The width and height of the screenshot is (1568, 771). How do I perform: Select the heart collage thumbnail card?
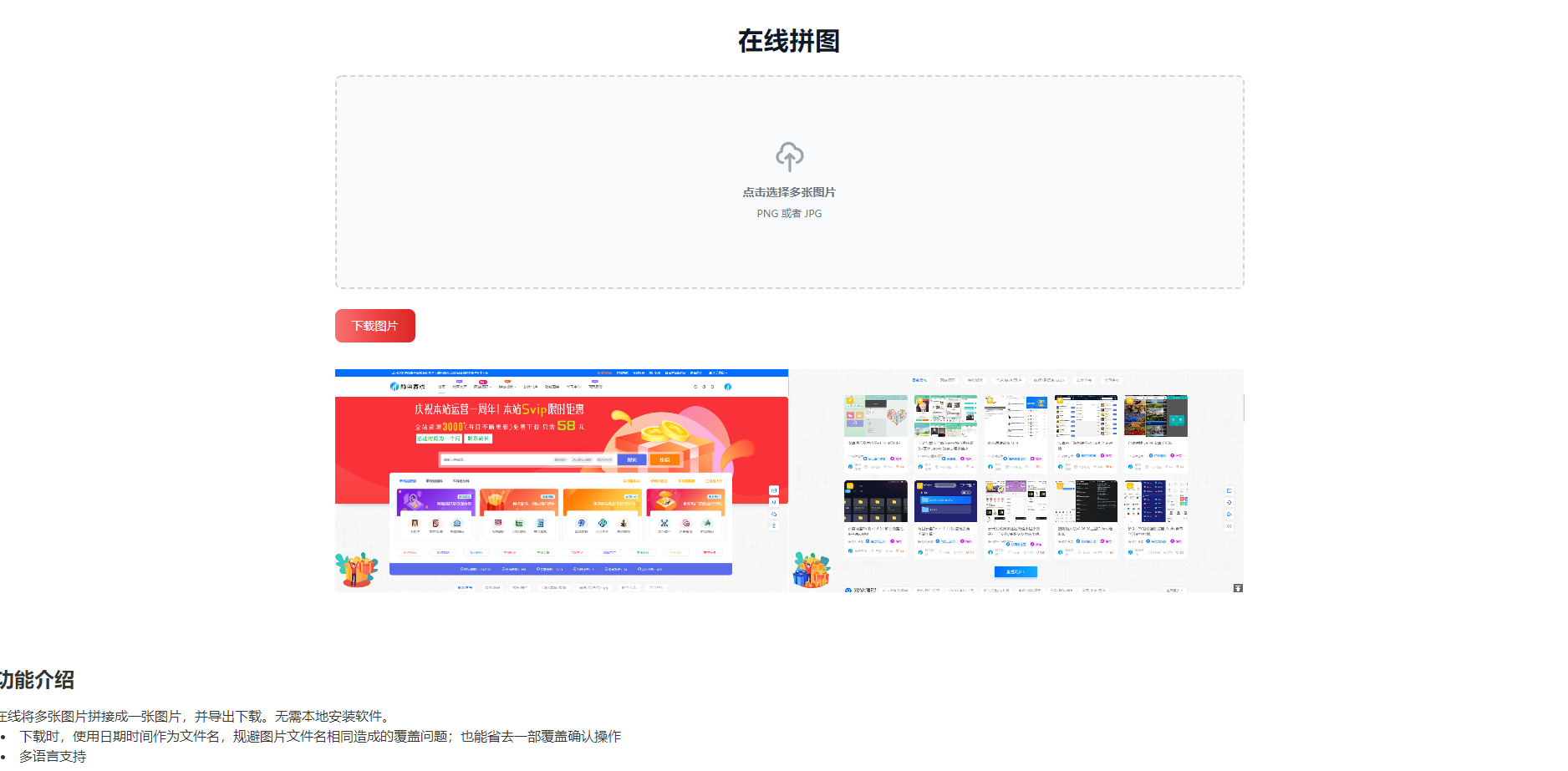tap(875, 416)
